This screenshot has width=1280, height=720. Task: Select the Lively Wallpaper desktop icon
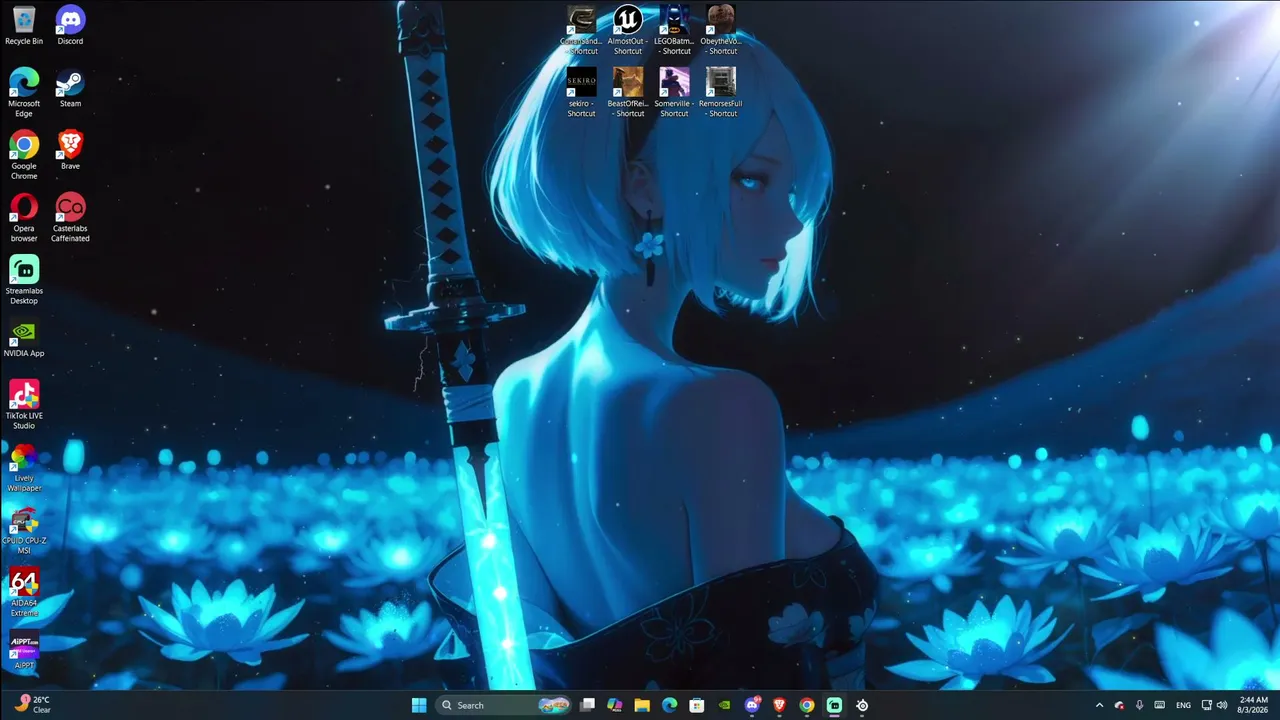(x=24, y=467)
